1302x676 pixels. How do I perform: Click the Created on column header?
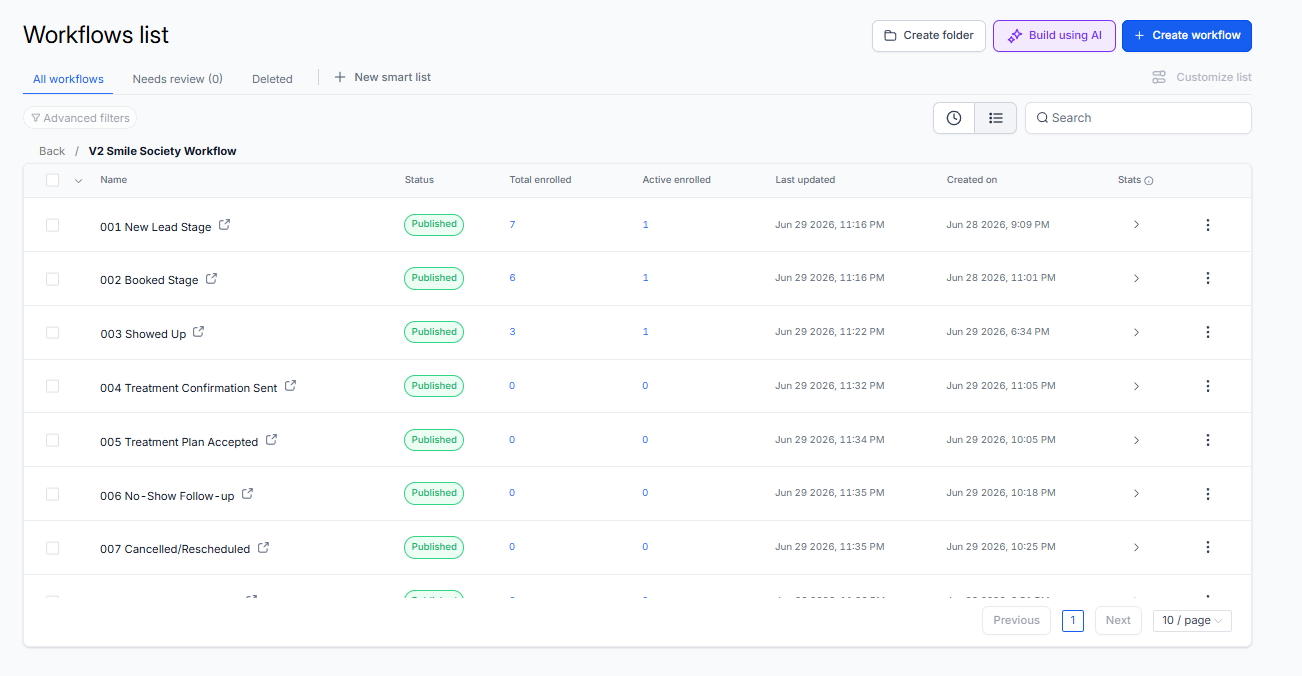point(972,180)
